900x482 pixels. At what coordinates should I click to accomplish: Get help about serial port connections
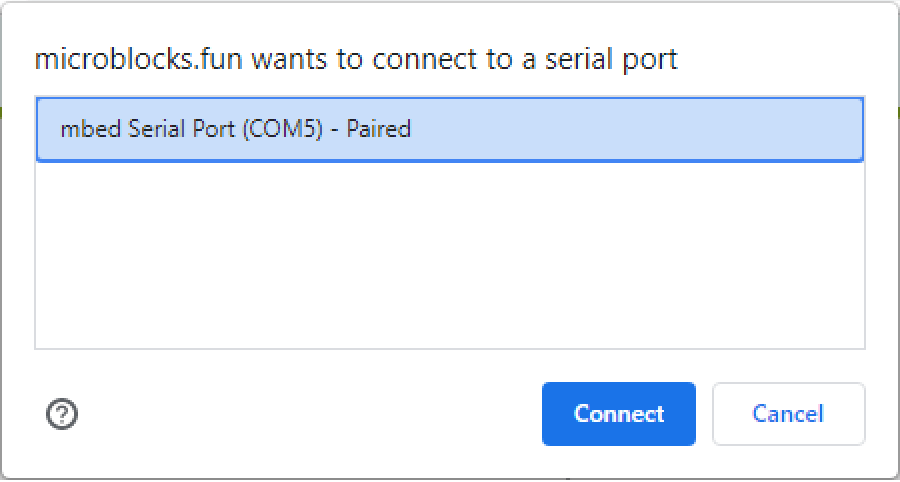point(62,414)
